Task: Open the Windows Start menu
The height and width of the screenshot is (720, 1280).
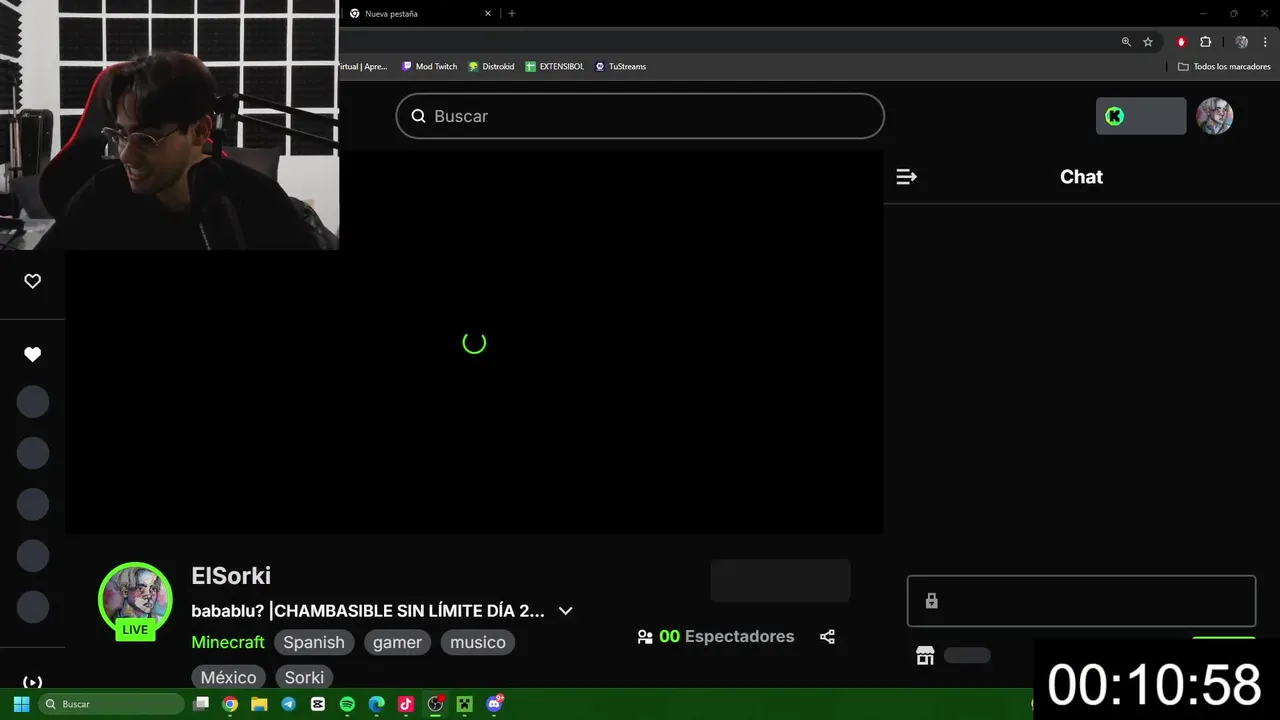Action: click(21, 704)
